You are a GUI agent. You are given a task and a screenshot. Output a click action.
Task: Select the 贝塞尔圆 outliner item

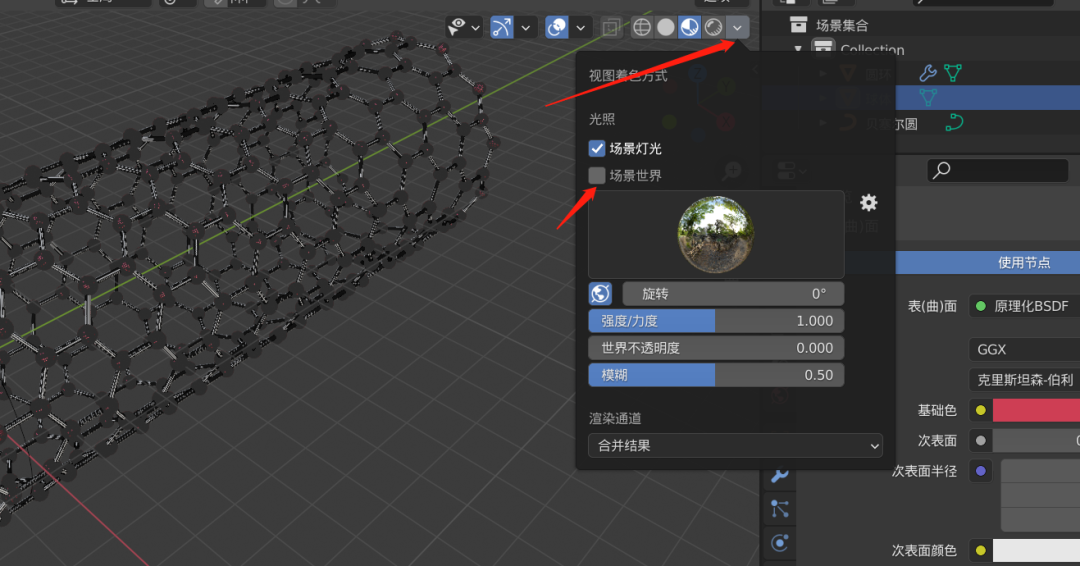point(892,124)
